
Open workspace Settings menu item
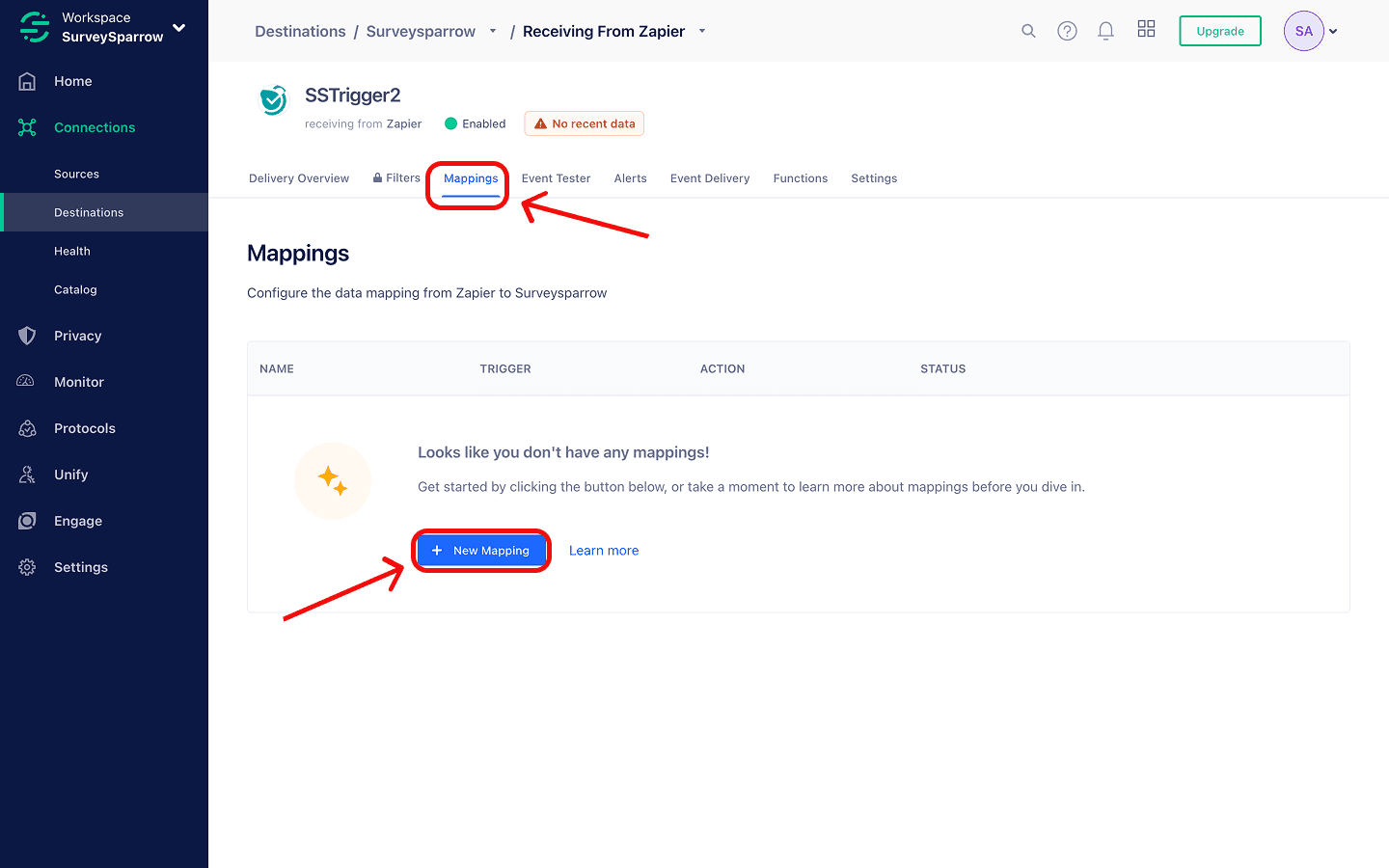click(81, 567)
